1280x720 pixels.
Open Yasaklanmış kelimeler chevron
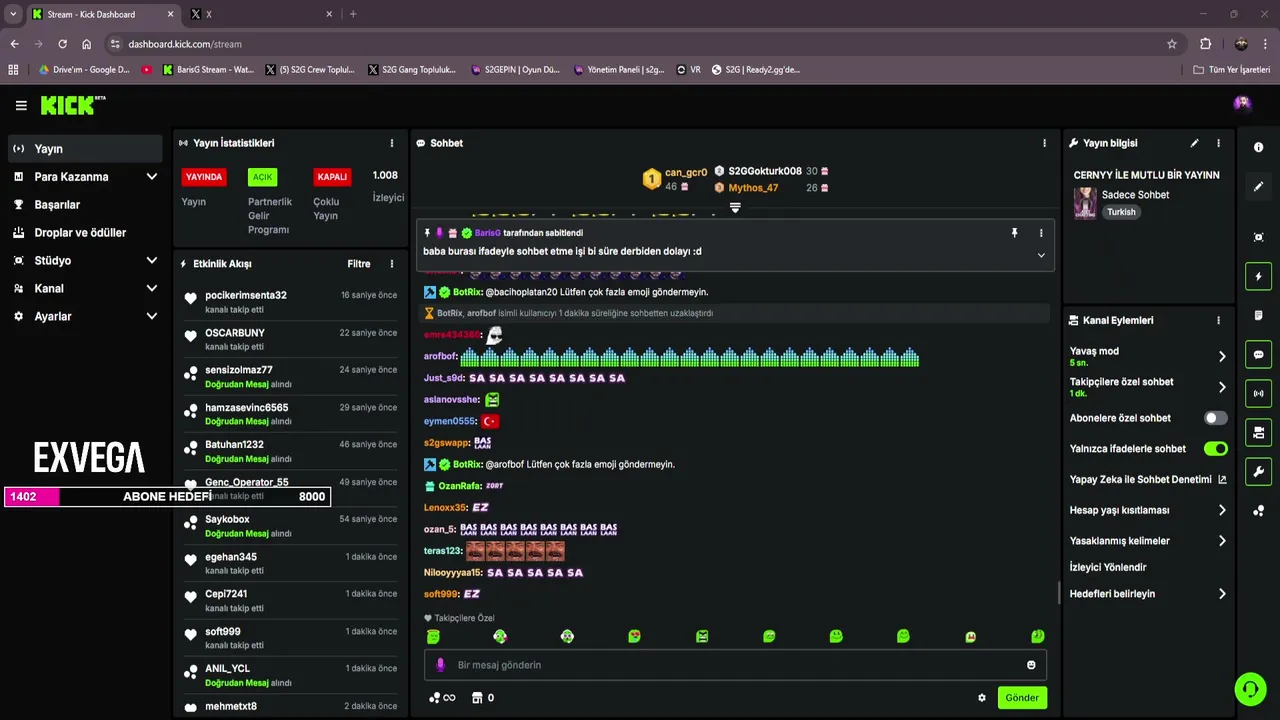pyautogui.click(x=1222, y=541)
